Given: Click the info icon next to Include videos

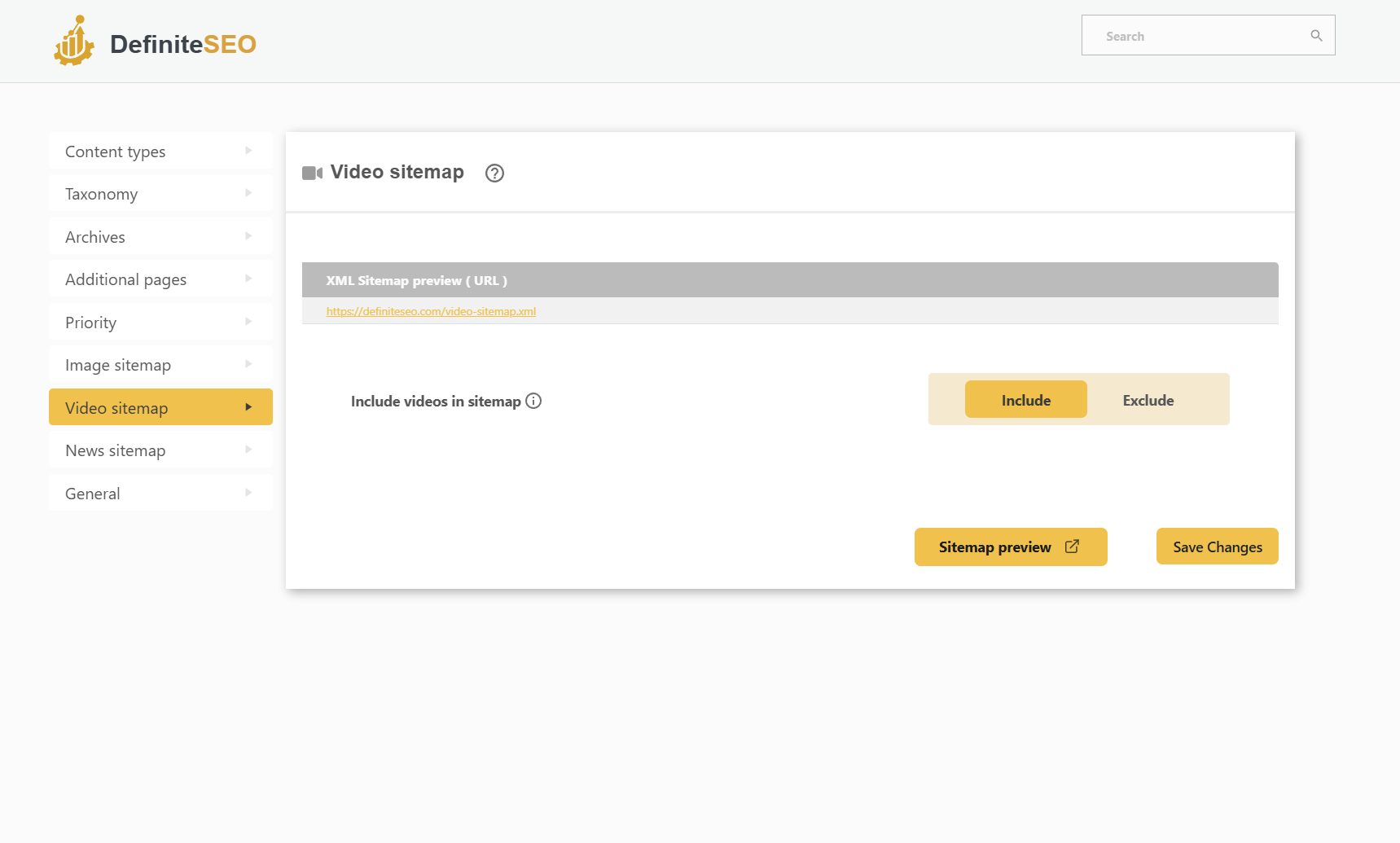Looking at the screenshot, I should pyautogui.click(x=534, y=401).
